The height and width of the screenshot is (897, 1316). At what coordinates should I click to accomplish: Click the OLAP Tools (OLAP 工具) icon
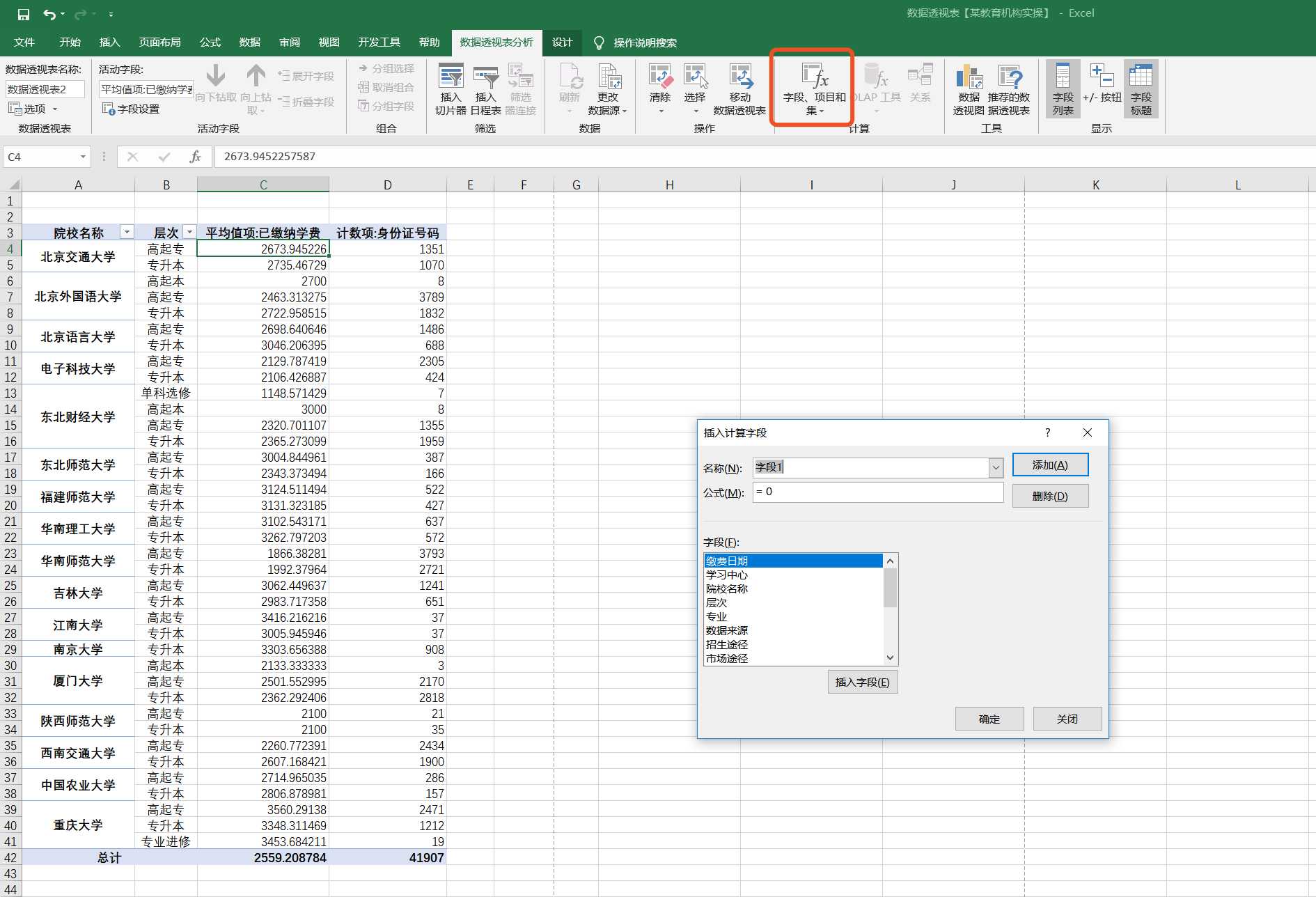pyautogui.click(x=877, y=87)
